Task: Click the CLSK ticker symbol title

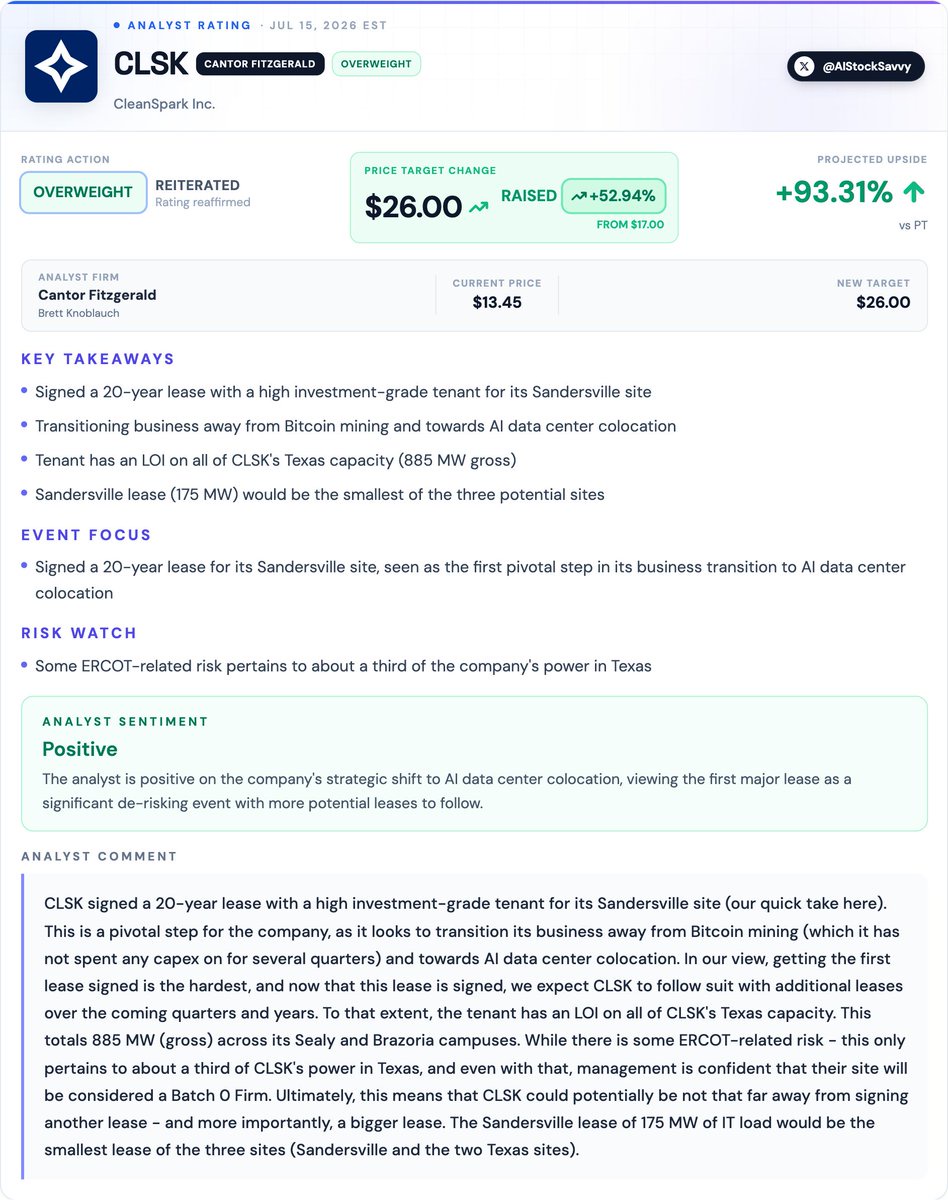Action: tap(151, 64)
